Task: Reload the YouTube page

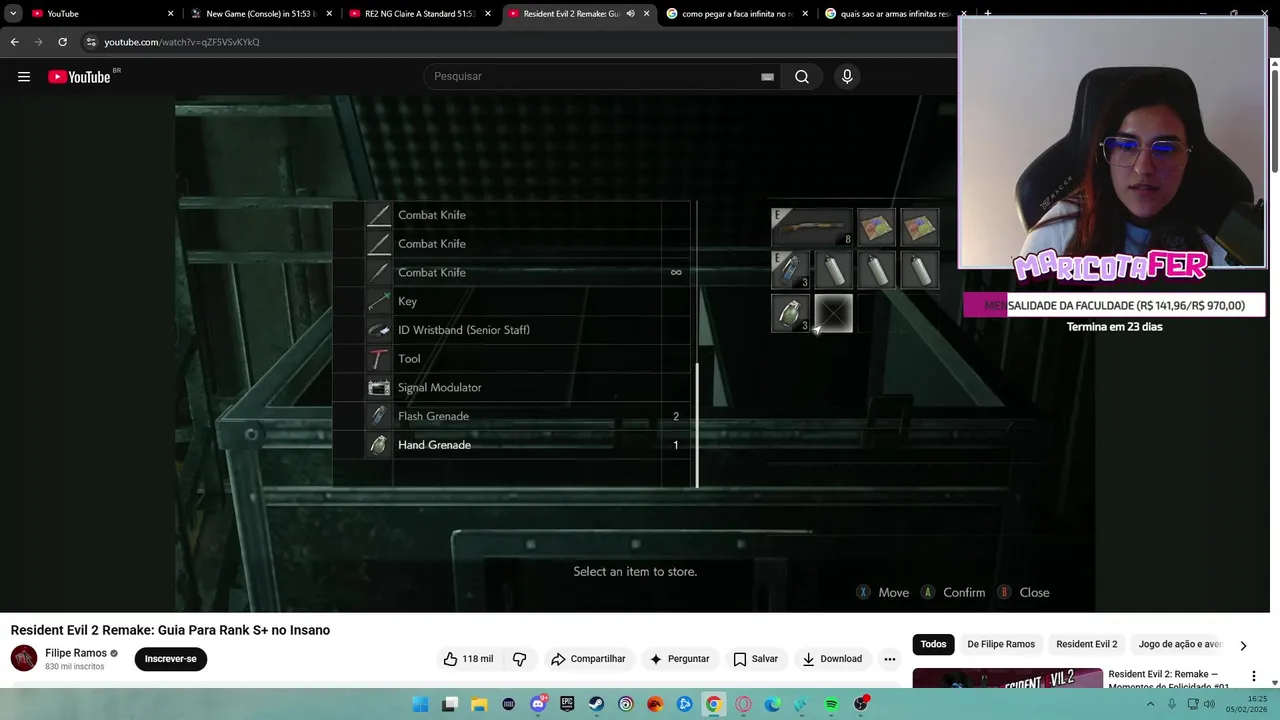Action: point(62,42)
